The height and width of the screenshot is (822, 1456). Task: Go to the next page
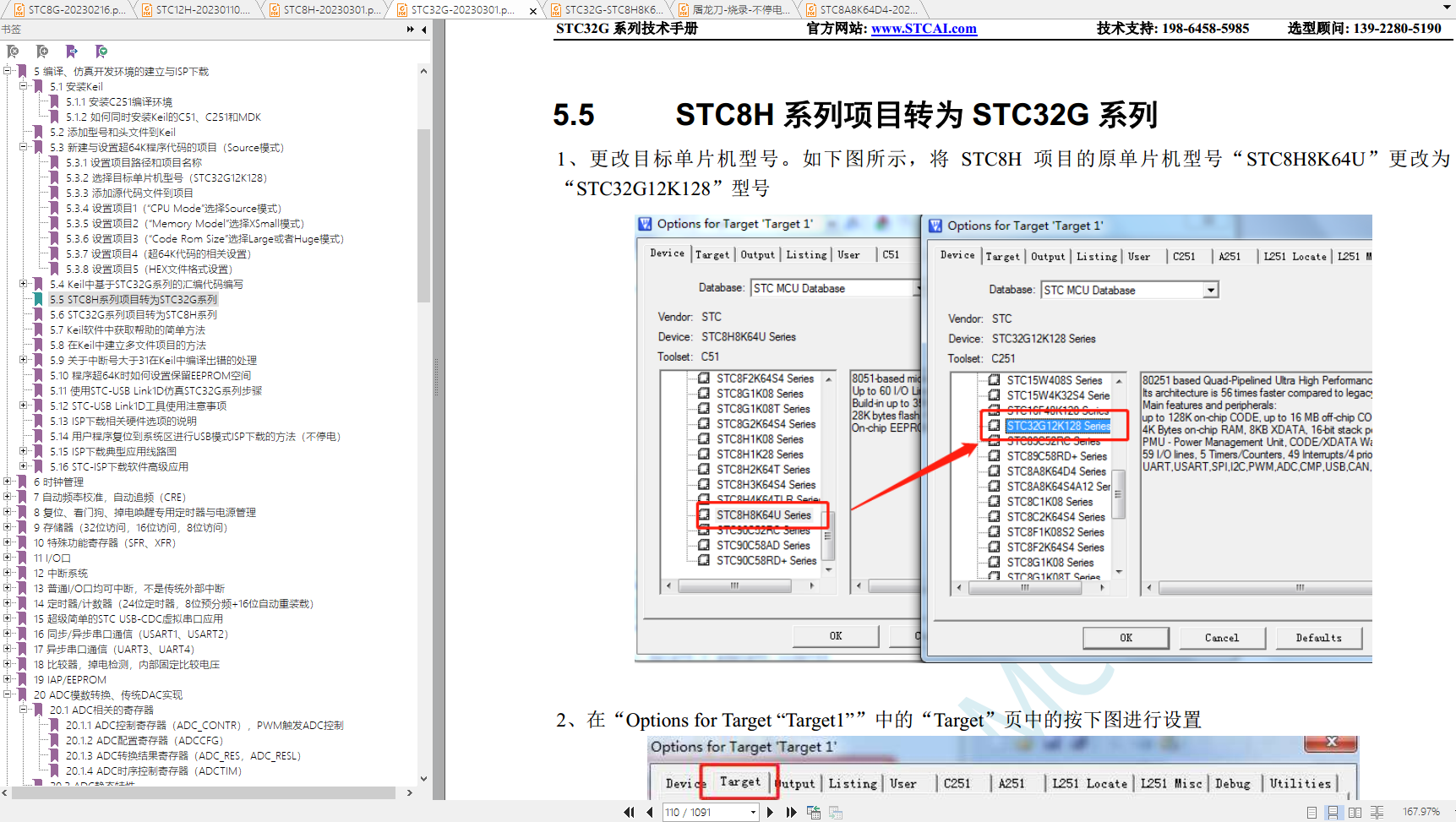point(770,813)
